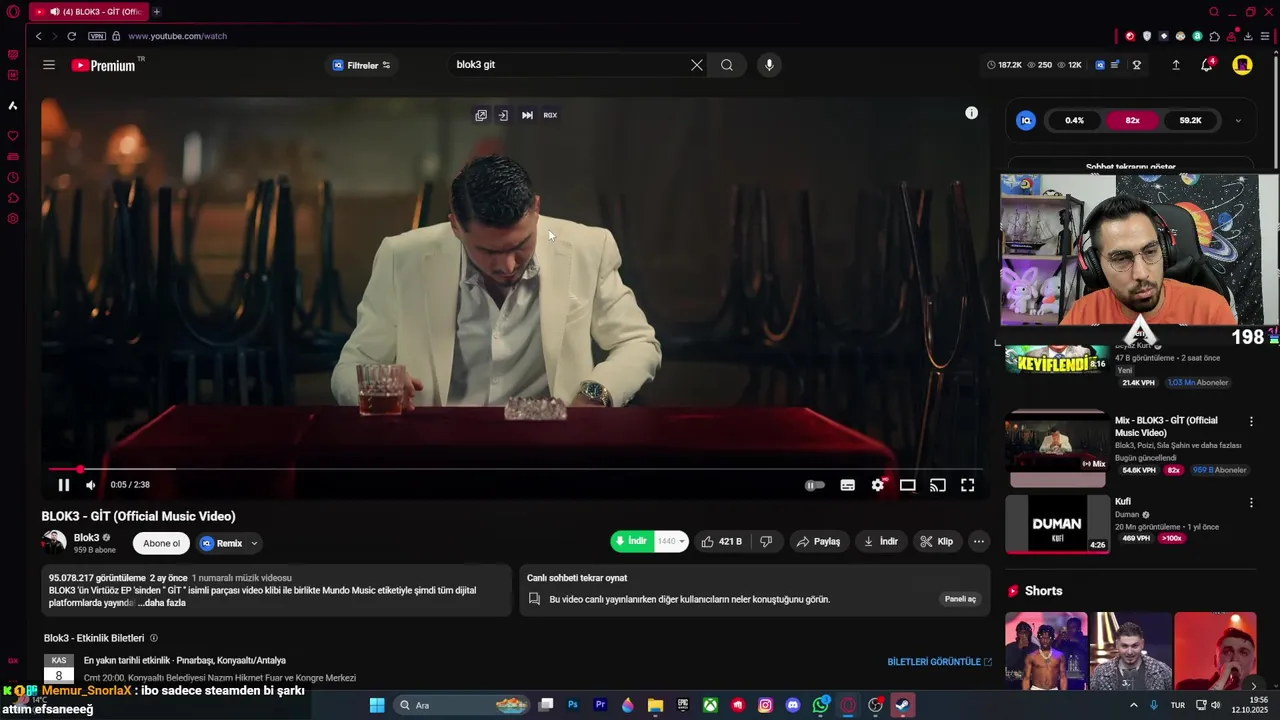Open the Kufi Duman video thumbnail
This screenshot has height=720, width=1280.
[x=1057, y=524]
